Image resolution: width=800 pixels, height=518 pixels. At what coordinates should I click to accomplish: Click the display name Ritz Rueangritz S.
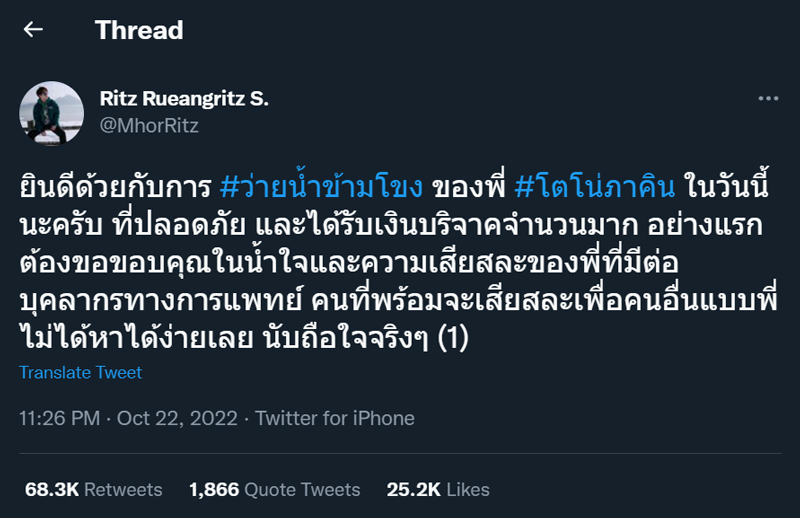click(185, 99)
